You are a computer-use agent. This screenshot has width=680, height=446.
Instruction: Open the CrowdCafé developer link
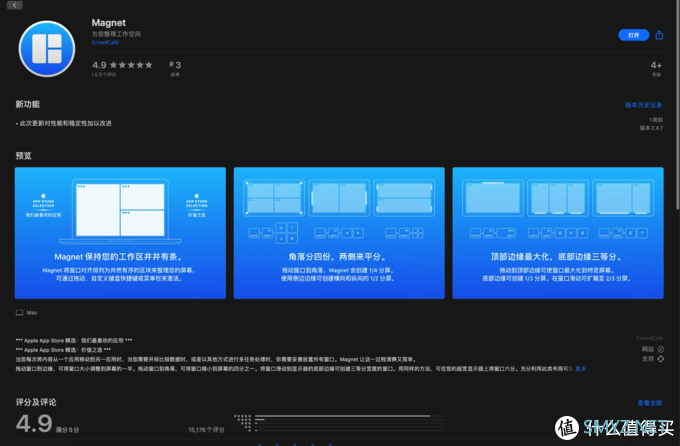coord(105,43)
